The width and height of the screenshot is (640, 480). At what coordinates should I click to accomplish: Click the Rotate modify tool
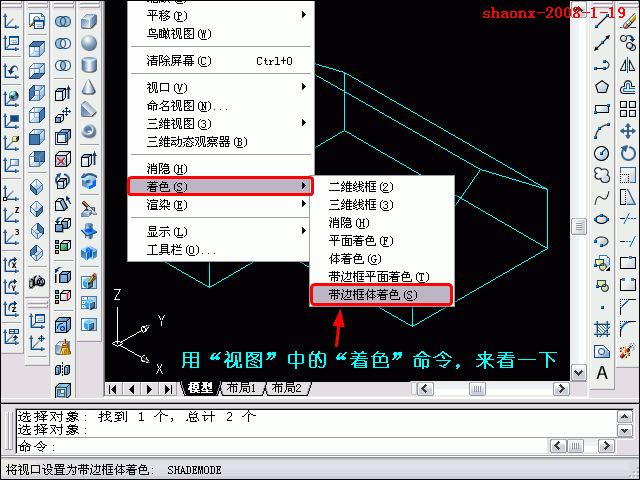[628, 153]
